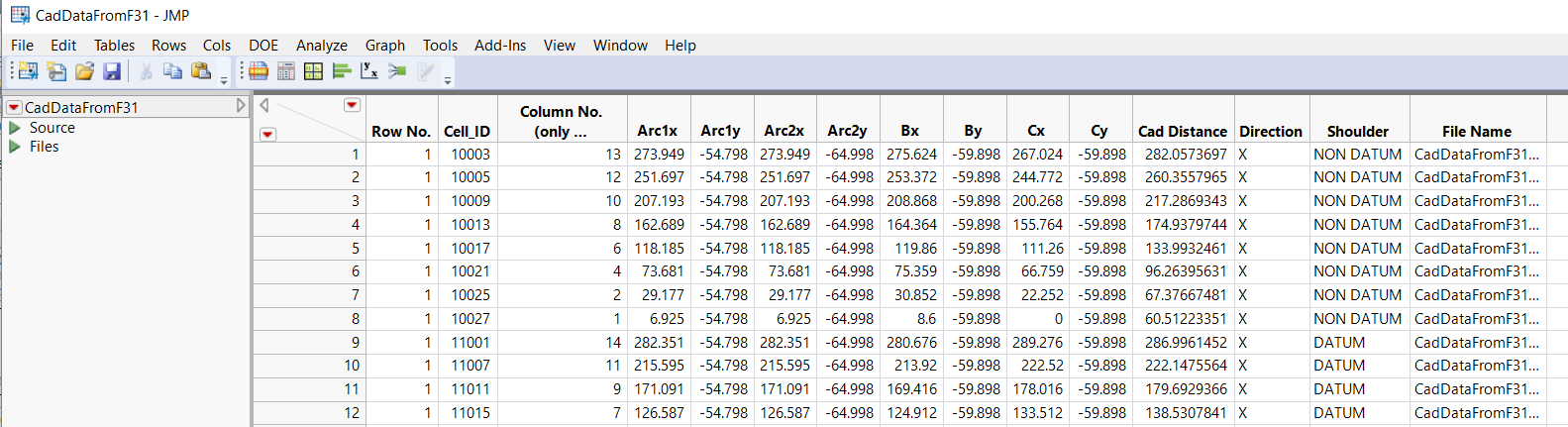Open the Analyze menu
Screen dimensions: 1568x427
pos(321,46)
